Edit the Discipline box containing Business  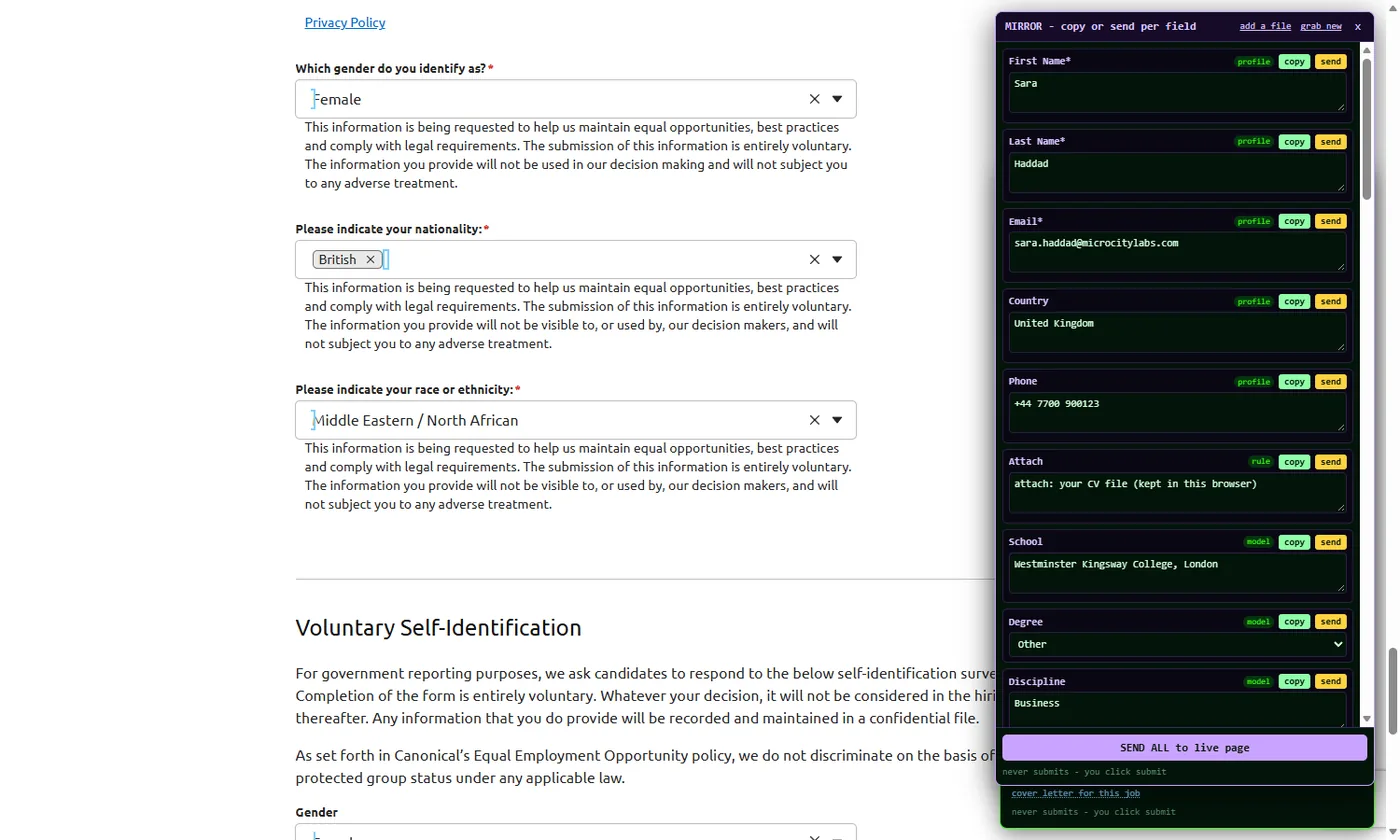(1177, 710)
